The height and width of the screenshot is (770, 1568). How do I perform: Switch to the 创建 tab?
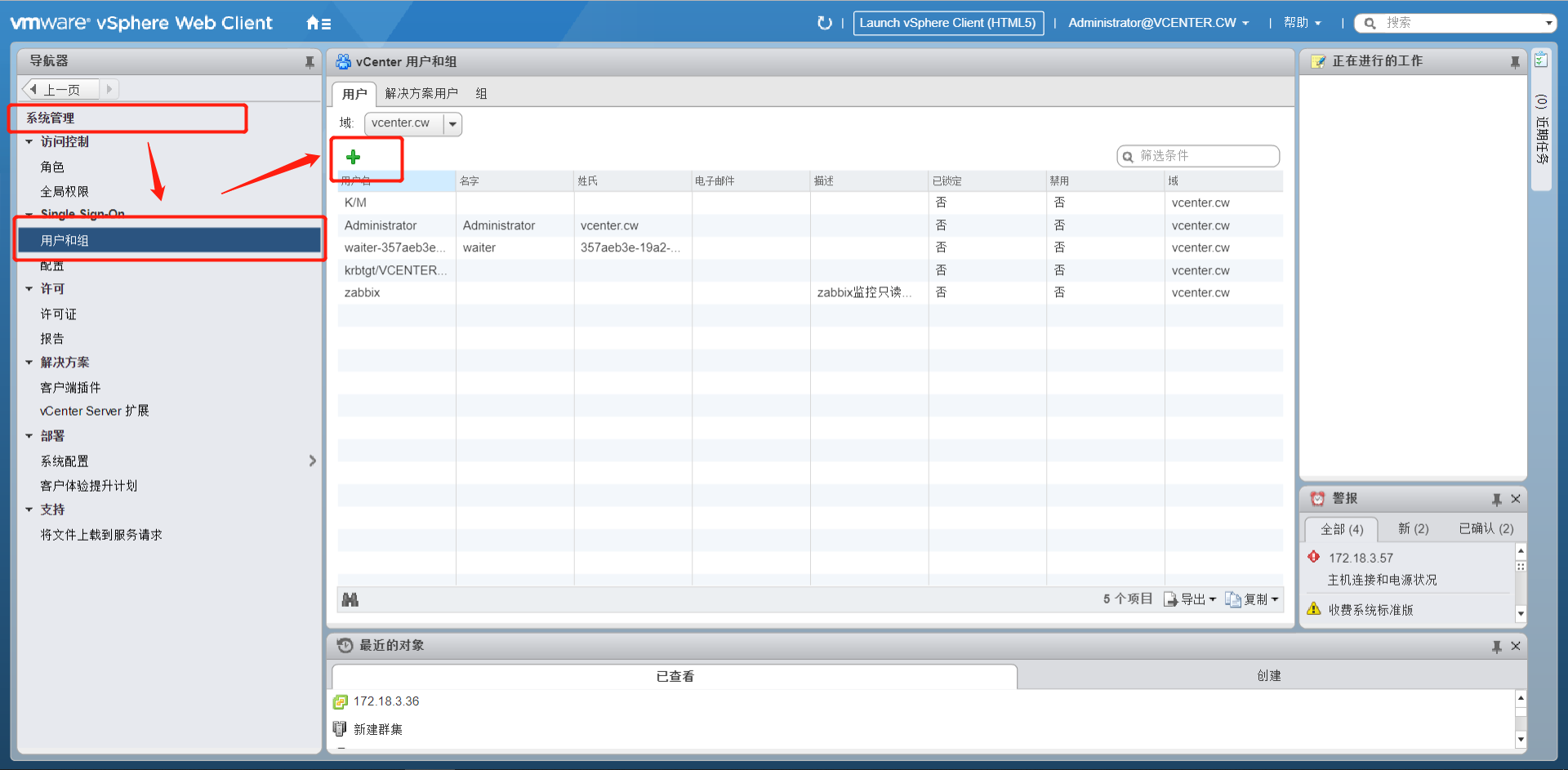1268,676
